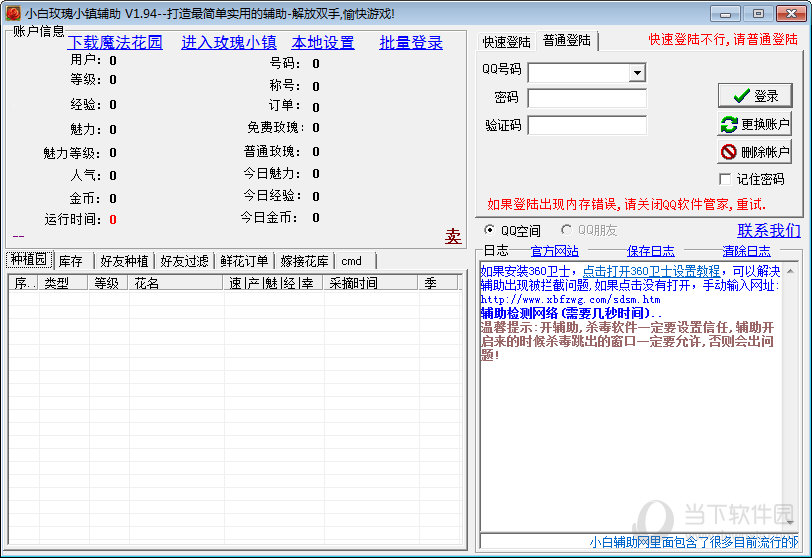The width and height of the screenshot is (812, 558).
Task: Click the 更换账户 switch account button
Action: (x=755, y=124)
